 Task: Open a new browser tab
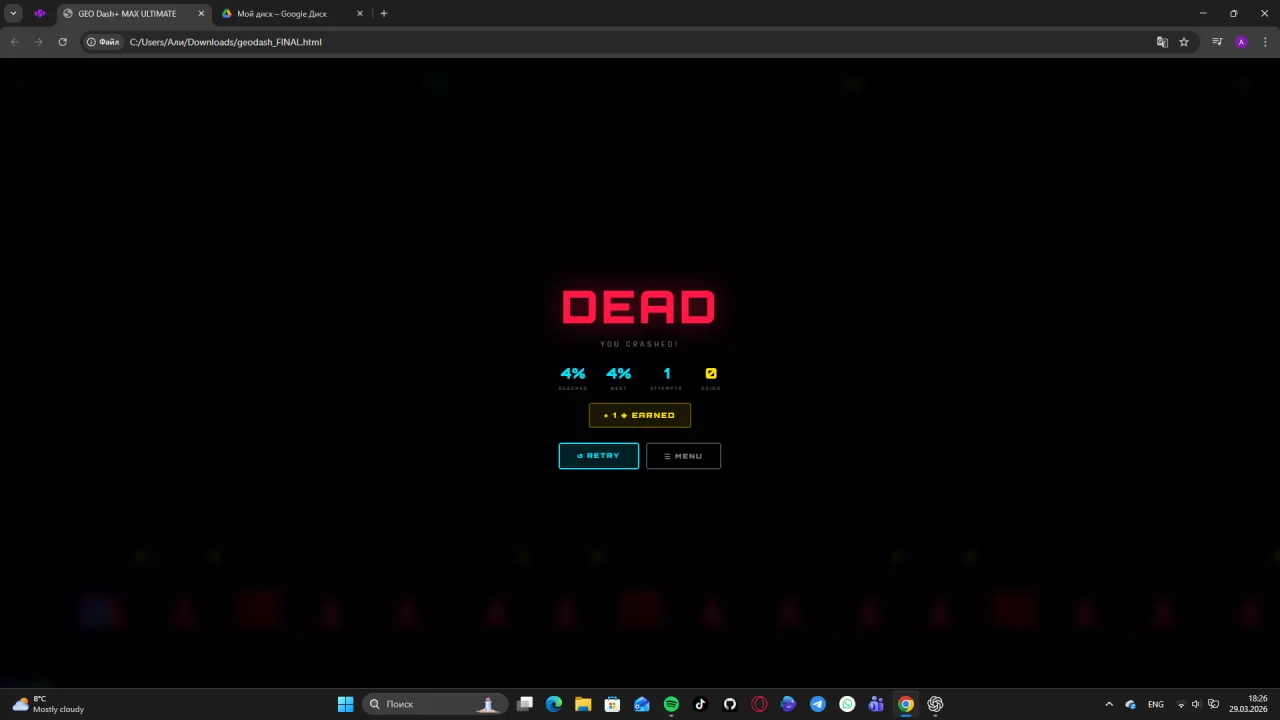click(x=384, y=14)
